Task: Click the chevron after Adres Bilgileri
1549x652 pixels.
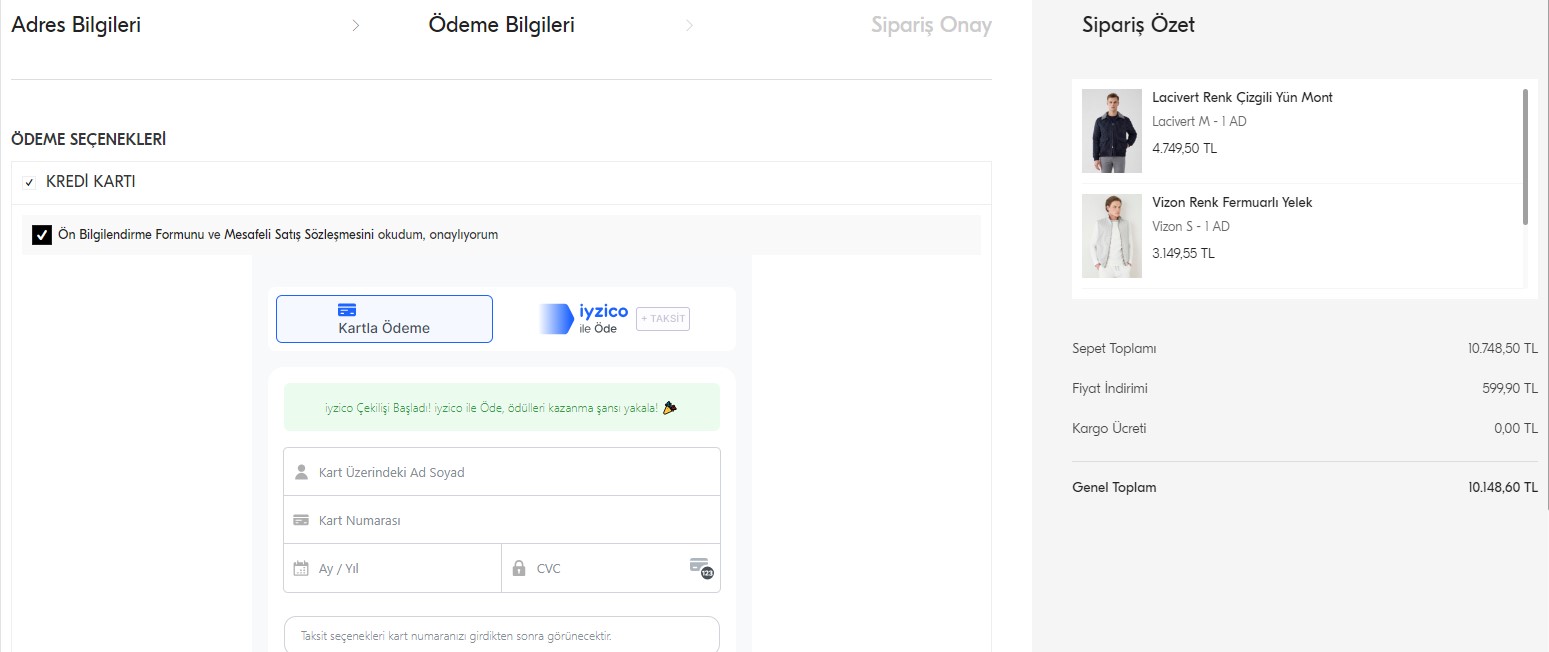Action: pyautogui.click(x=356, y=26)
